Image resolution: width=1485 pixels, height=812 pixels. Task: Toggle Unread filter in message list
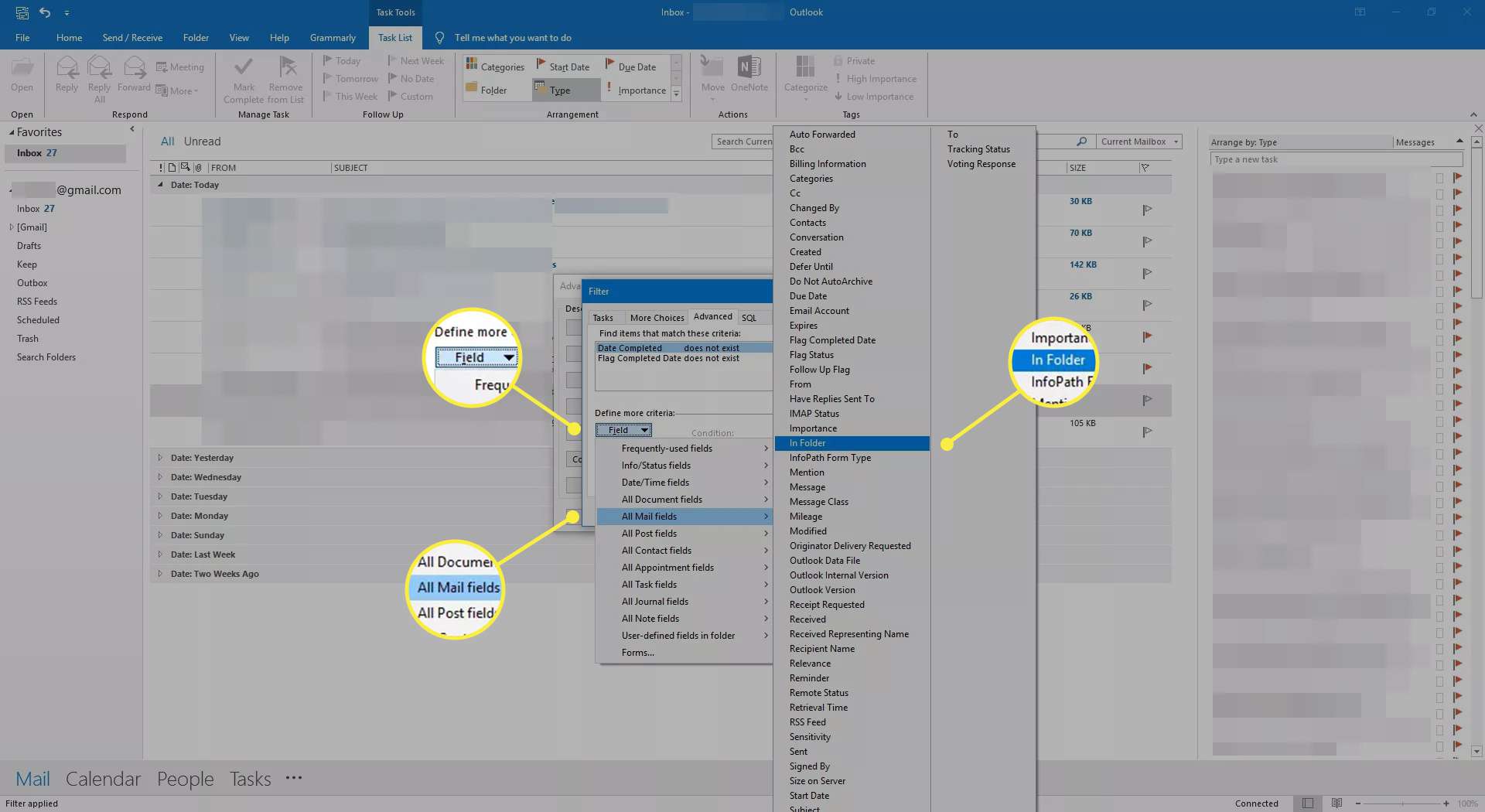tap(202, 142)
